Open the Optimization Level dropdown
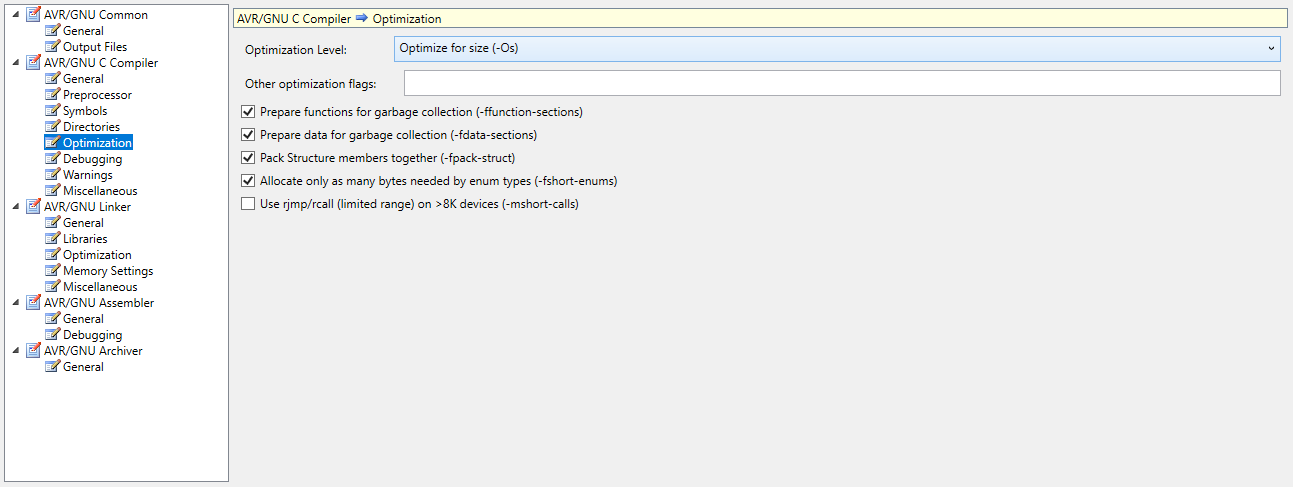 coord(836,48)
